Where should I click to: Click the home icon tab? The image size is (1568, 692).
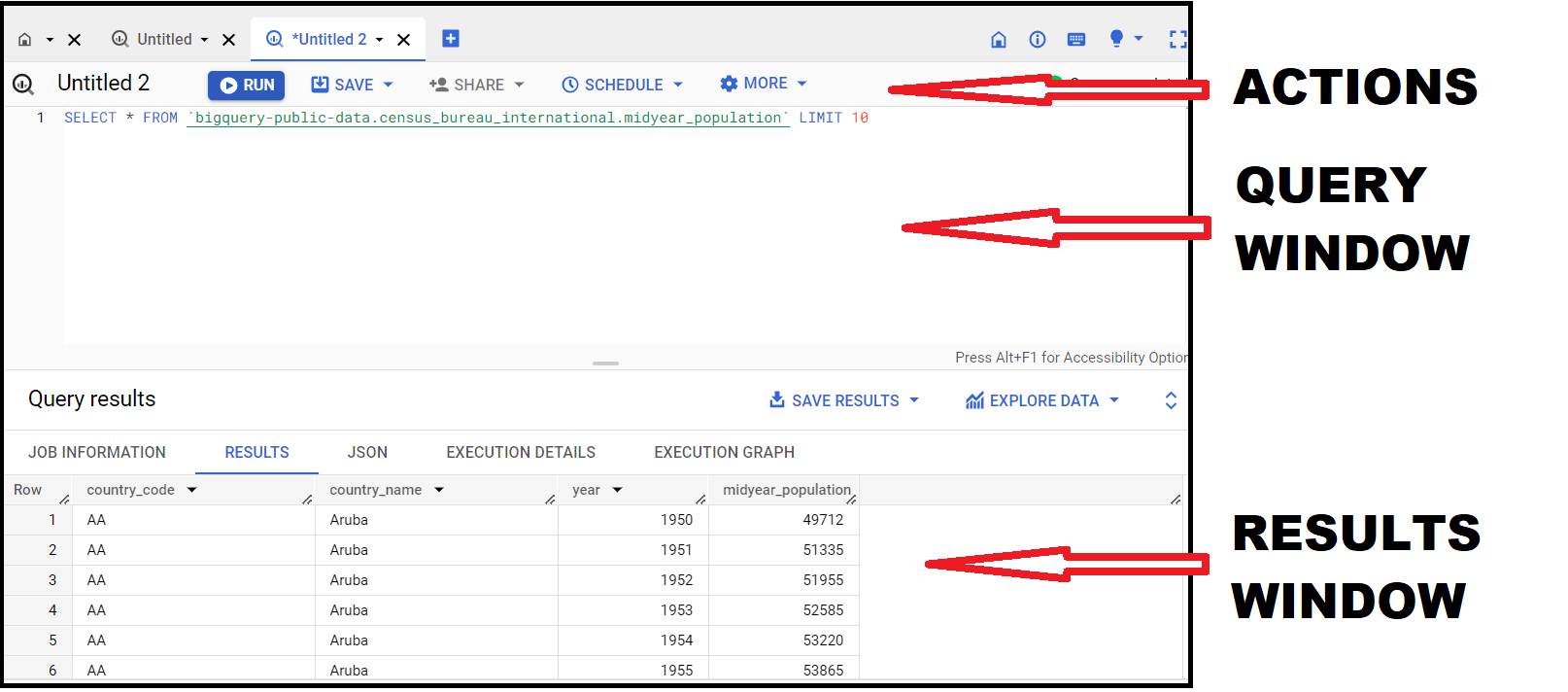(x=25, y=40)
